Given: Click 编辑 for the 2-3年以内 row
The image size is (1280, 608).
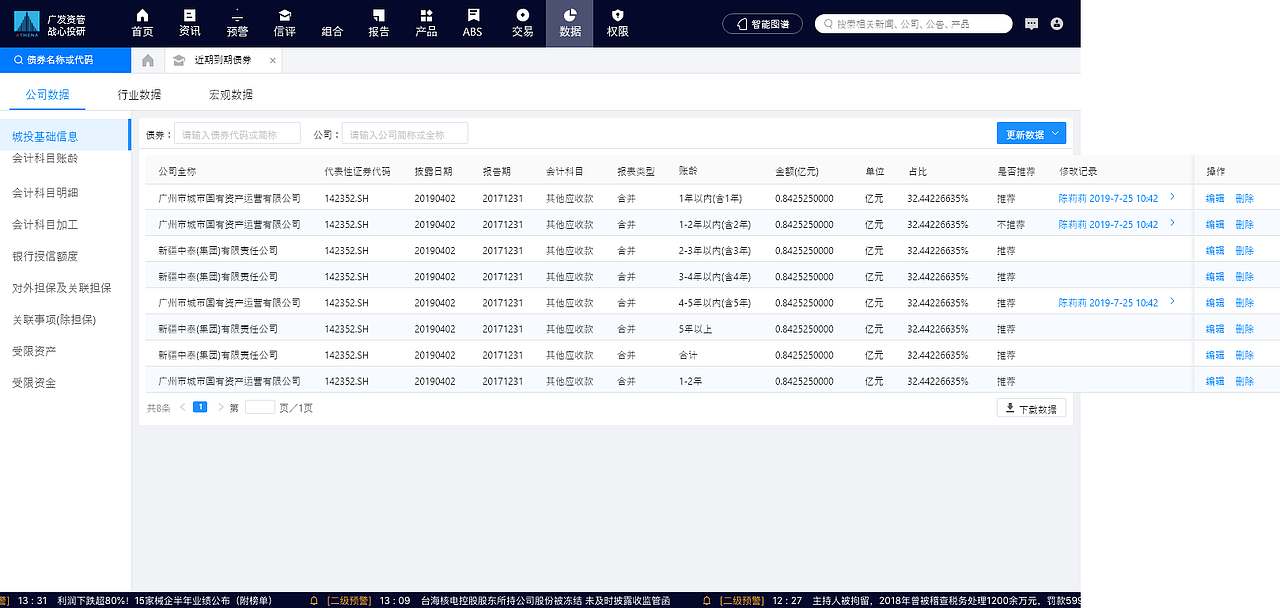Looking at the screenshot, I should point(1215,251).
